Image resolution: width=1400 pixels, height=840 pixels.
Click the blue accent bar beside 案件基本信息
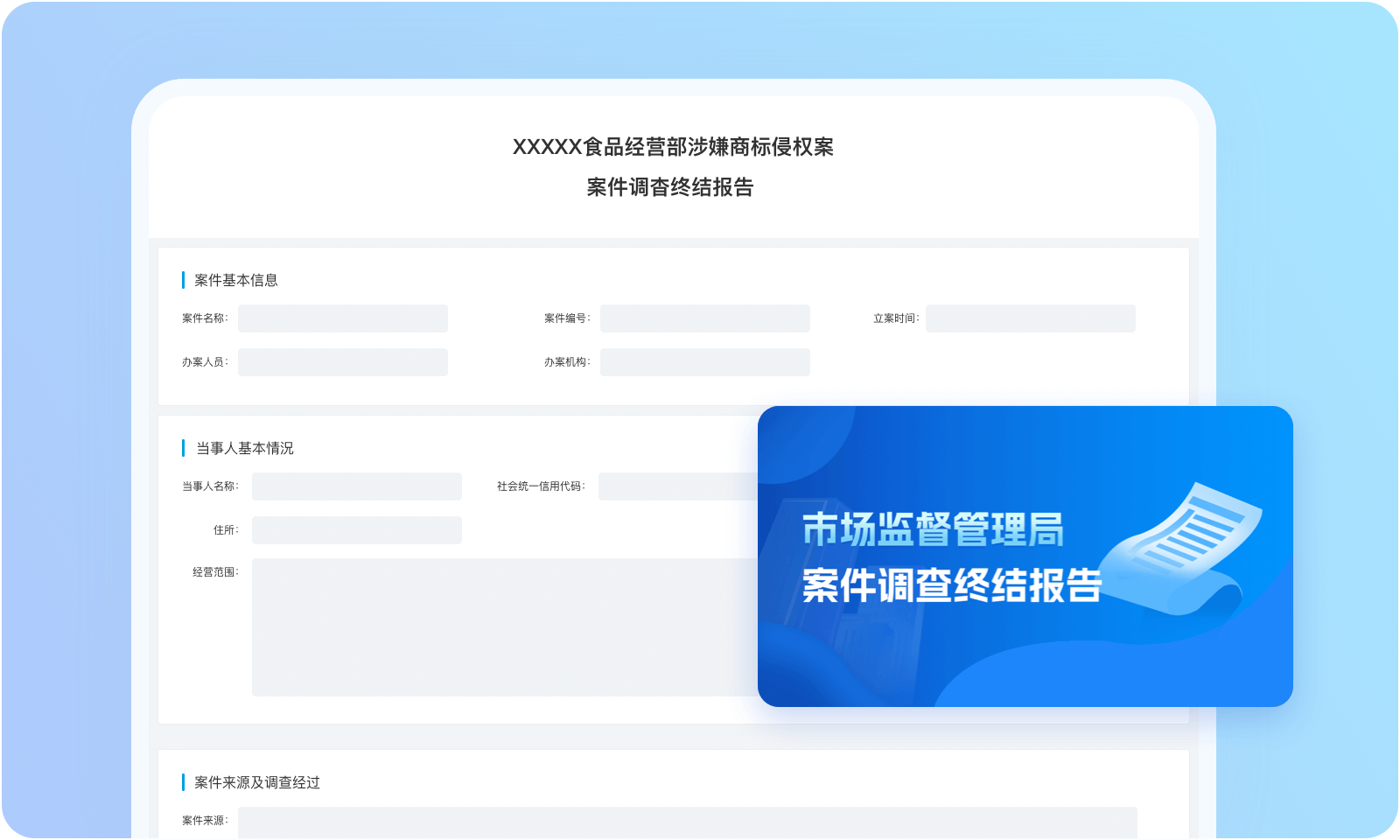click(x=183, y=280)
